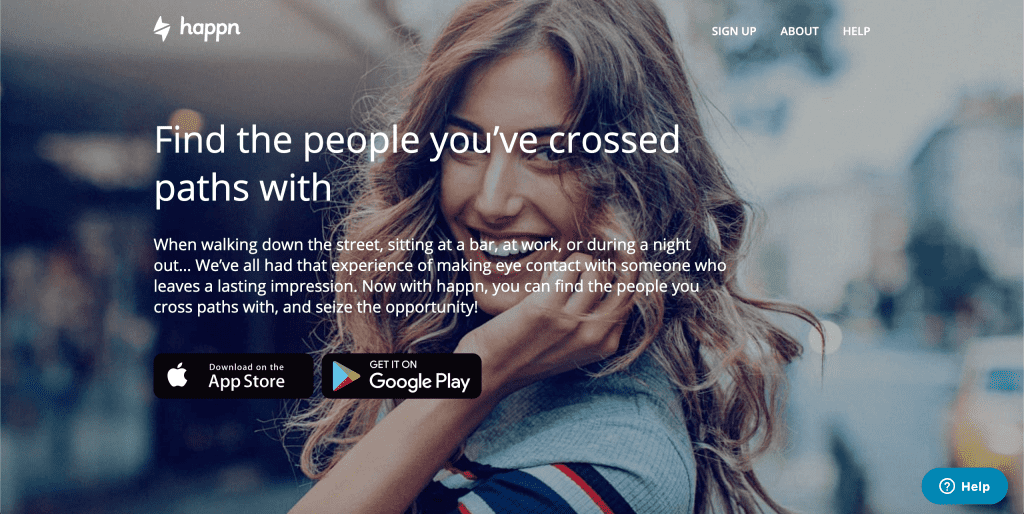Click the blurred yellow taxi in background
This screenshot has width=1024, height=514.
(987, 405)
